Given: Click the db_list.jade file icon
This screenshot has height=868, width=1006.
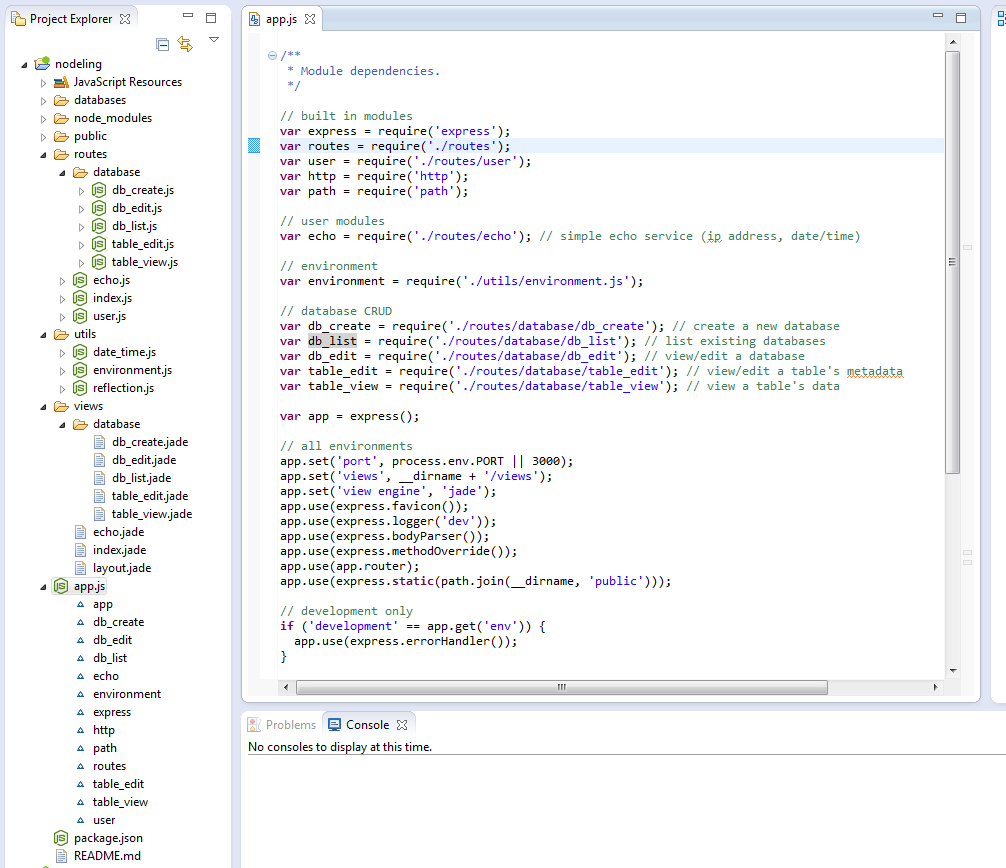Looking at the screenshot, I should (99, 478).
